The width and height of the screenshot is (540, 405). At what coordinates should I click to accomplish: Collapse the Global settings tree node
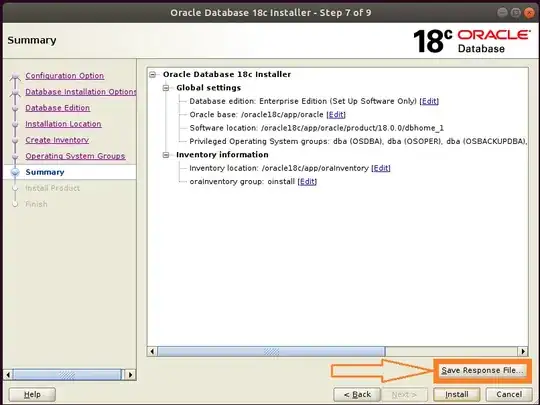[166, 88]
